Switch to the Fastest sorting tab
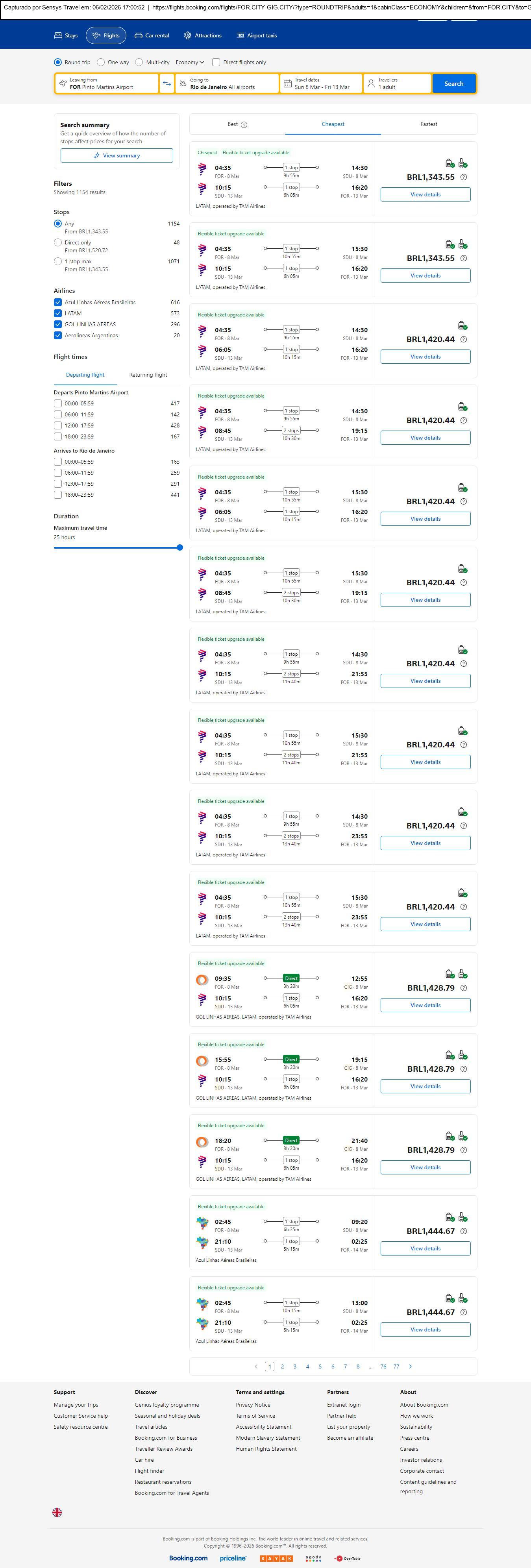This screenshot has height=1568, width=531. (429, 124)
